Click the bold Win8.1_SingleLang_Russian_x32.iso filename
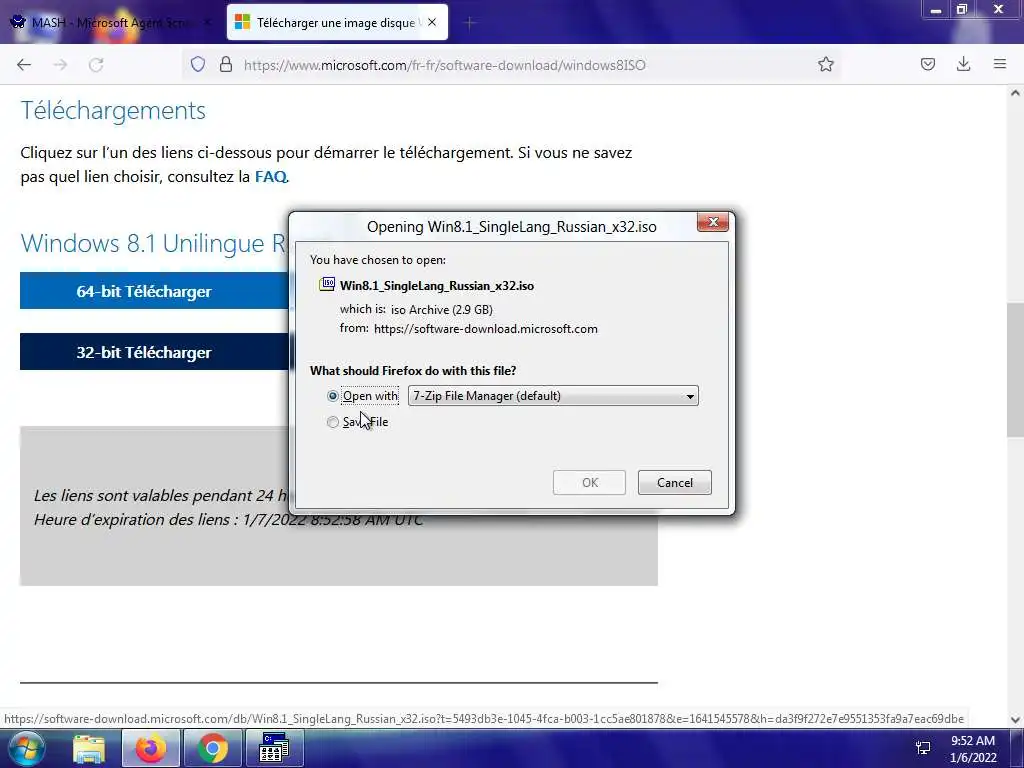Screen dimensions: 1024x768 [437, 285]
